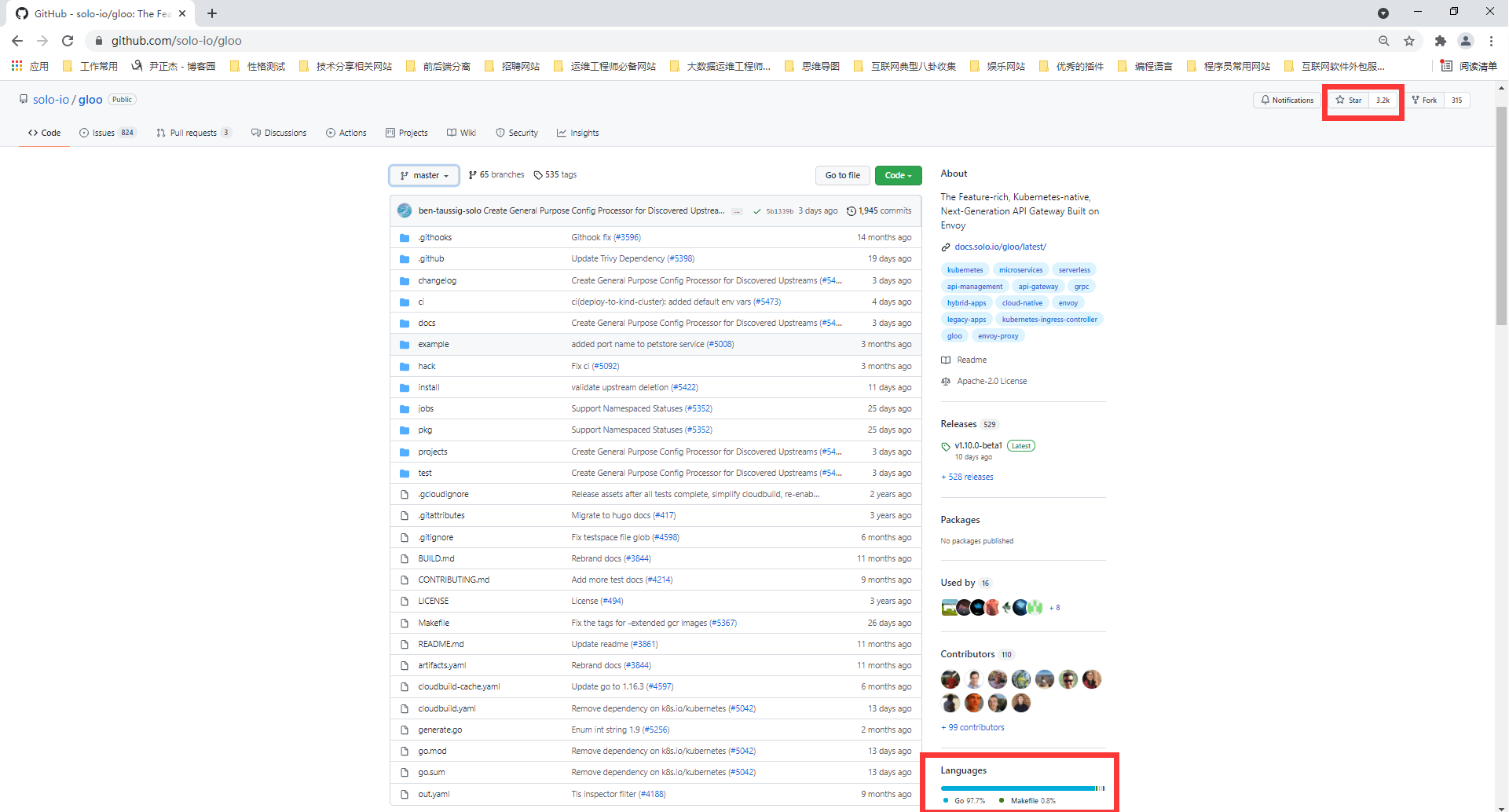Open docs.solo.io/gloo/latest link
Screen dimensions: 1509x812
point(1000,247)
